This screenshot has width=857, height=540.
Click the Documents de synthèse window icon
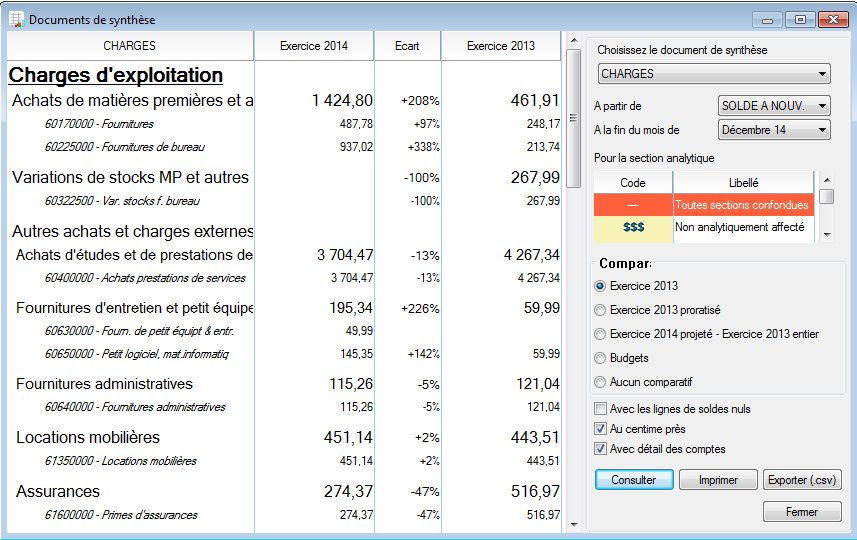[x=17, y=19]
